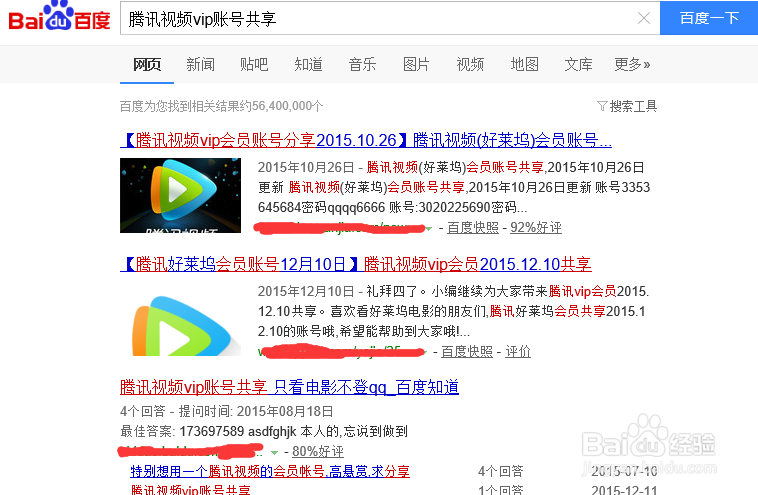Open 百度快照 beside 评价 link
Screen dimensions: 758x495
[x=467, y=351]
